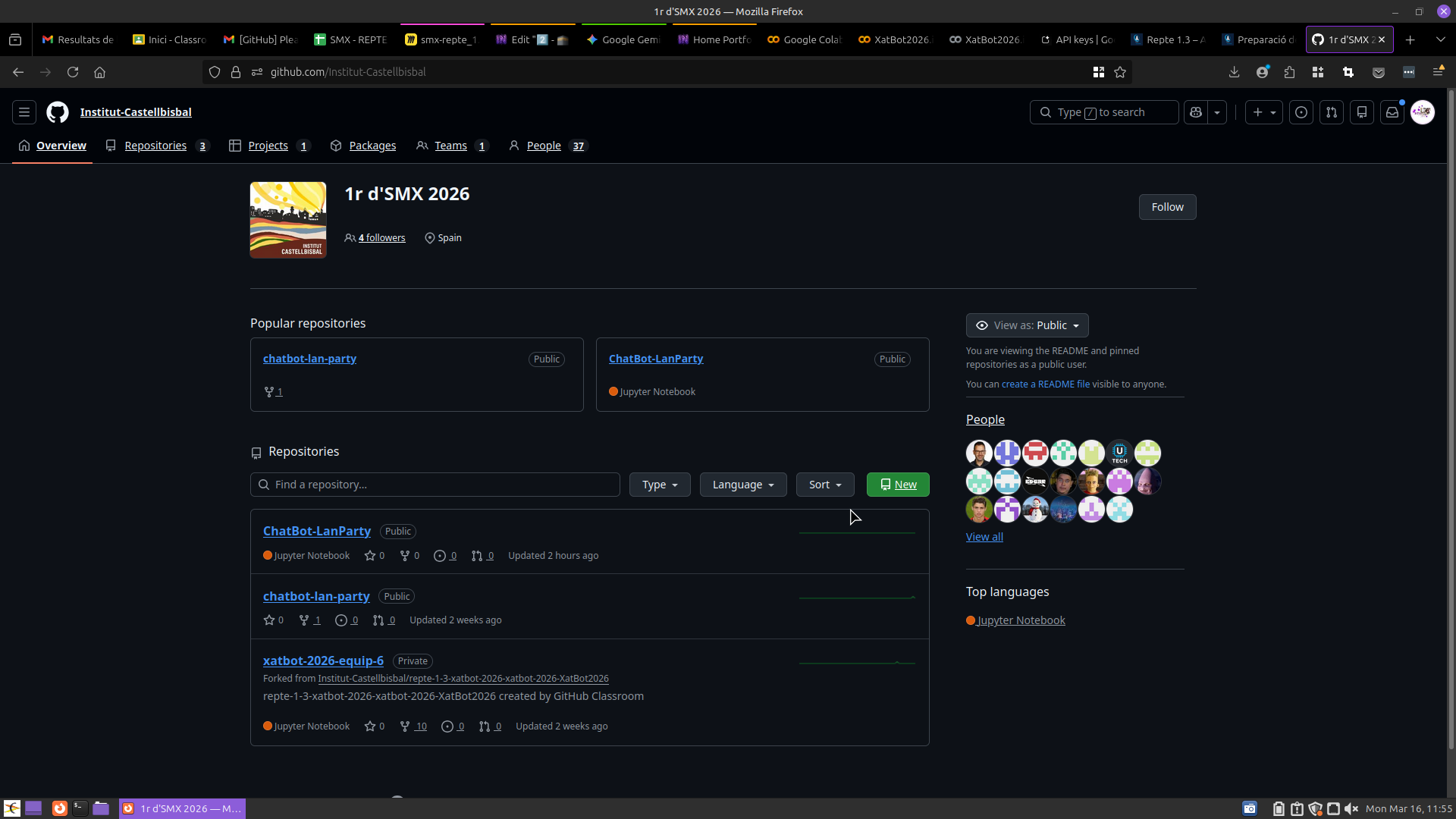
Task: Toggle the View as: Public selector
Action: click(1027, 325)
